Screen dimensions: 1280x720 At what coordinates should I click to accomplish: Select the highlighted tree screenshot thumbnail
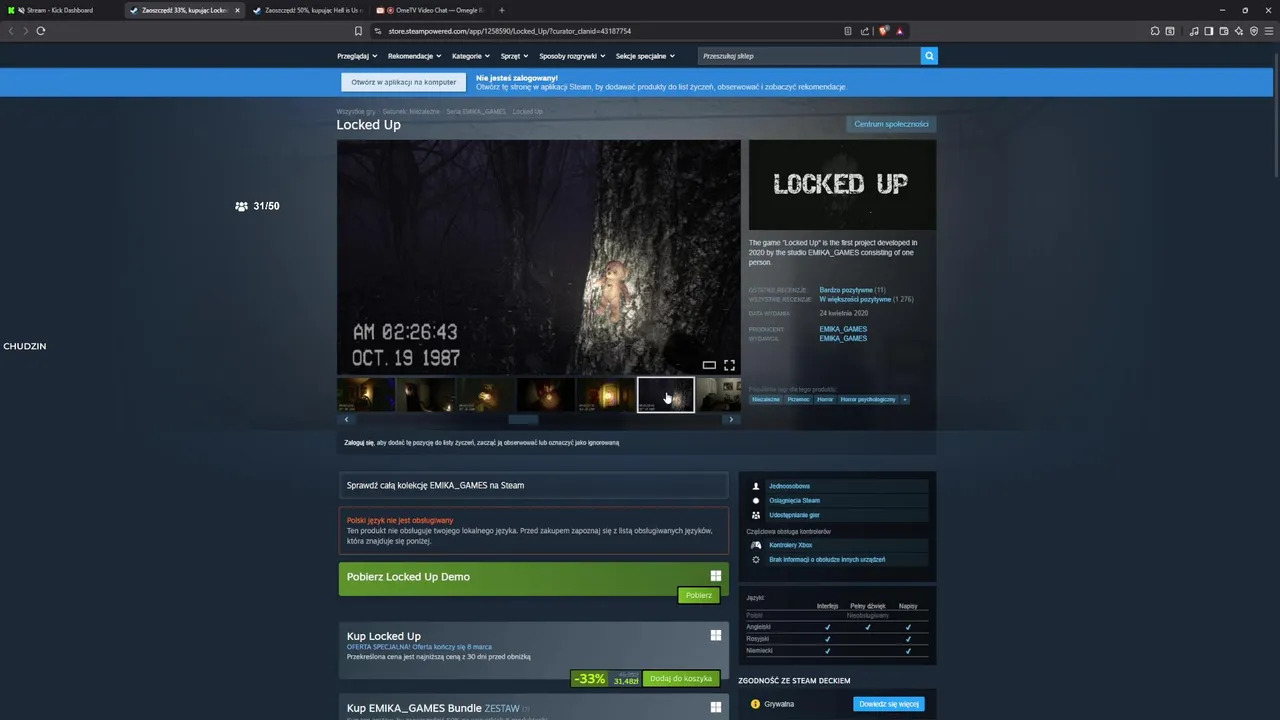click(666, 394)
